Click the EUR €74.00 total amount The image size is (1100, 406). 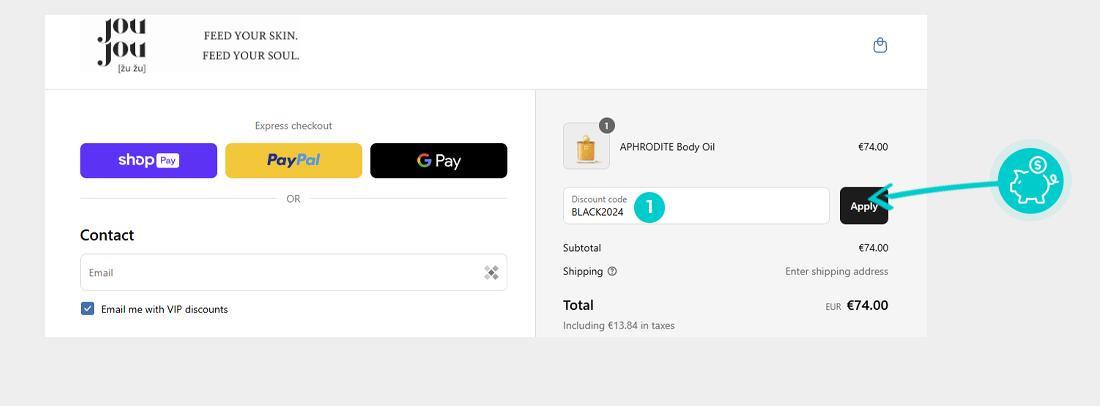(x=857, y=306)
